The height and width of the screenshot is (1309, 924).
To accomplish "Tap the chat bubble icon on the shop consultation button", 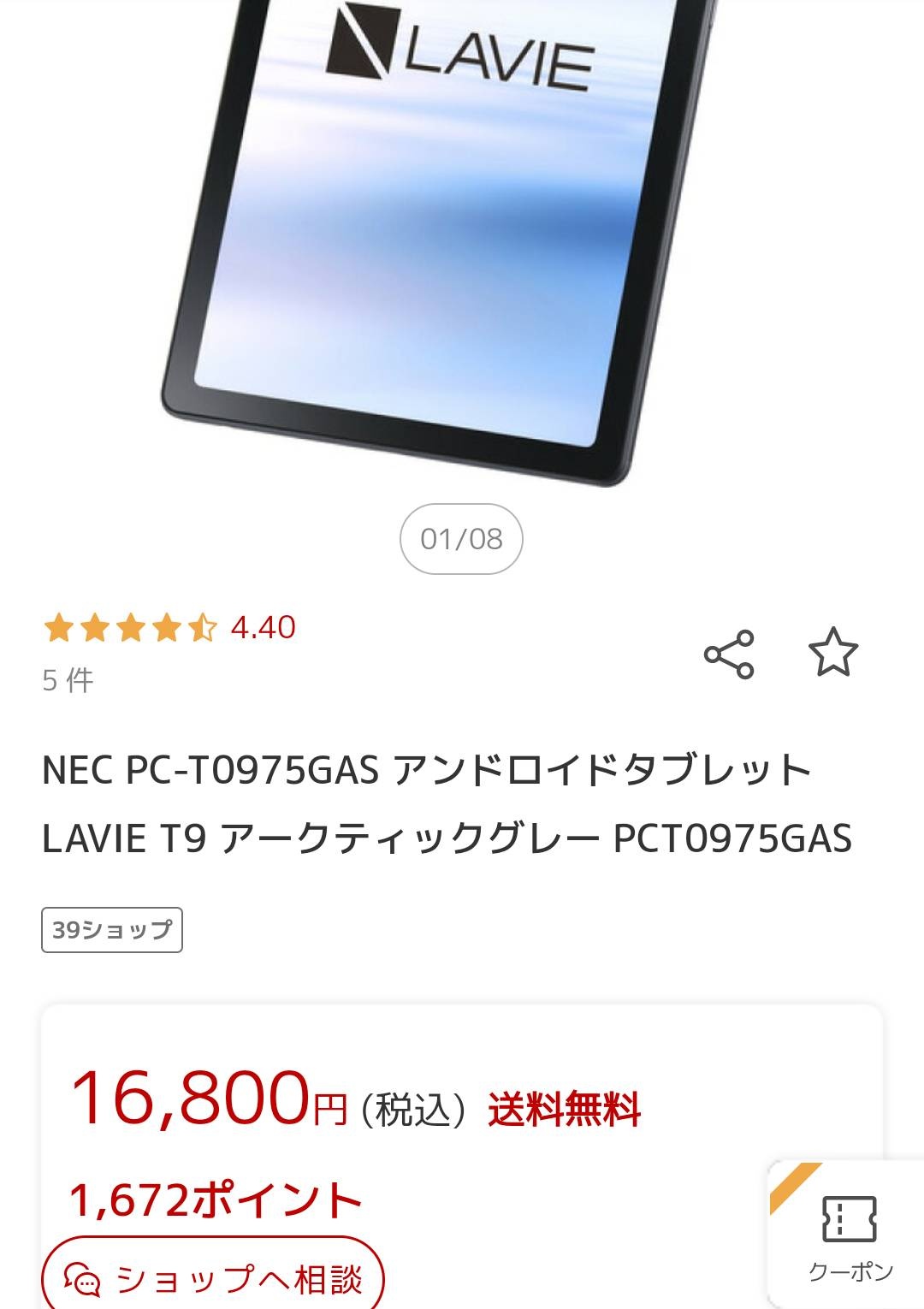I will click(x=83, y=1280).
